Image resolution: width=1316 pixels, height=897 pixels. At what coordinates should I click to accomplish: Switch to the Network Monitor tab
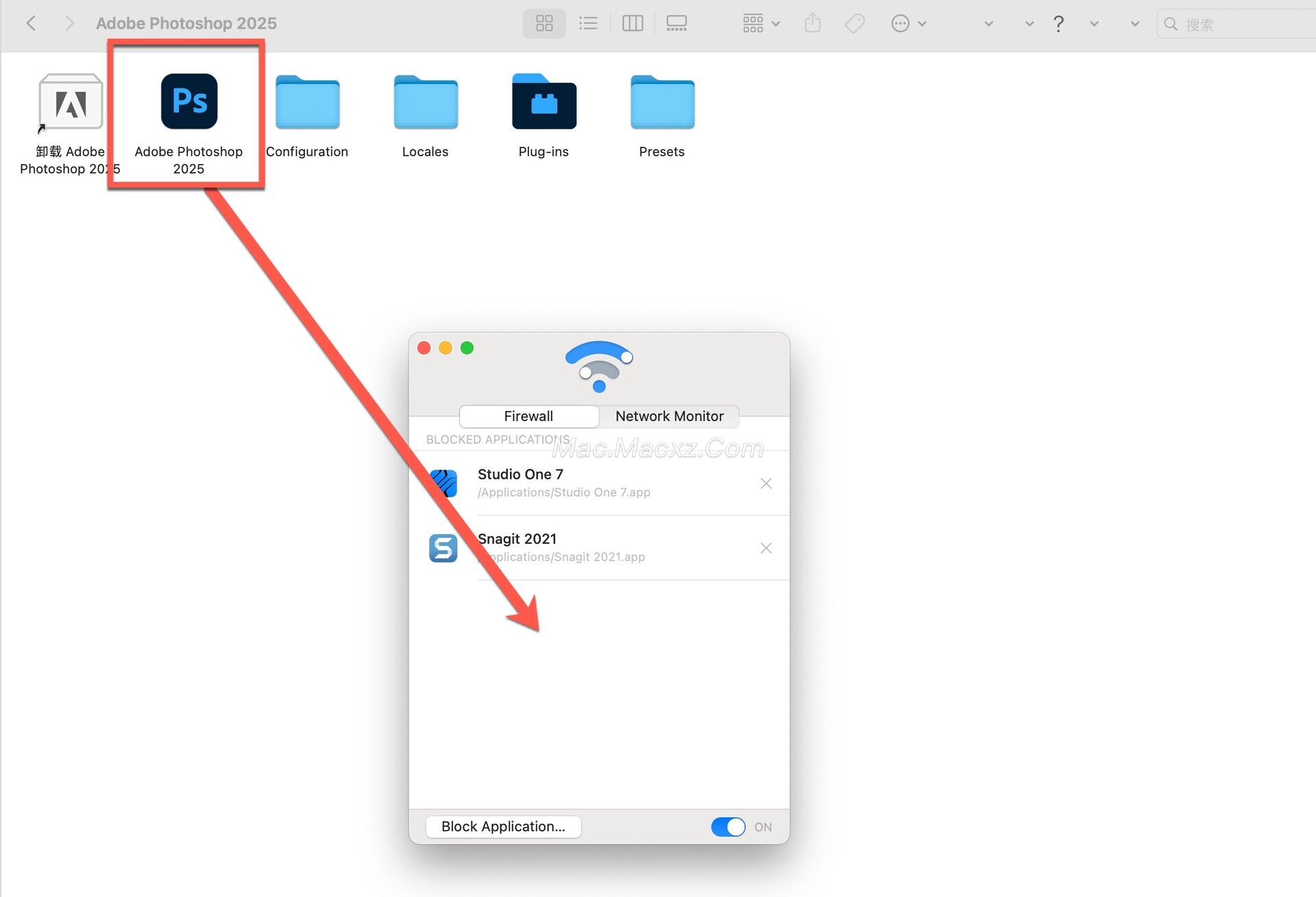click(x=669, y=416)
